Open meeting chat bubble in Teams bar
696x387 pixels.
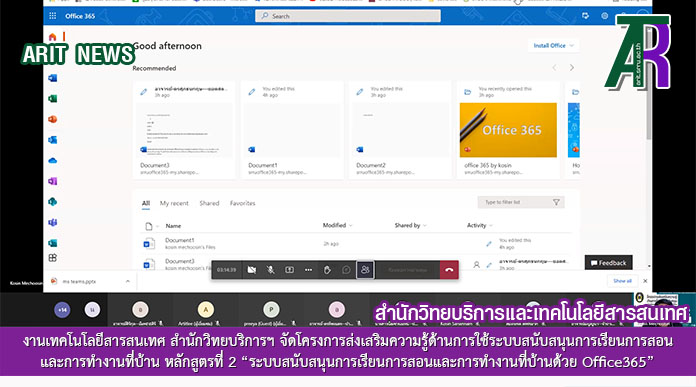click(x=346, y=270)
